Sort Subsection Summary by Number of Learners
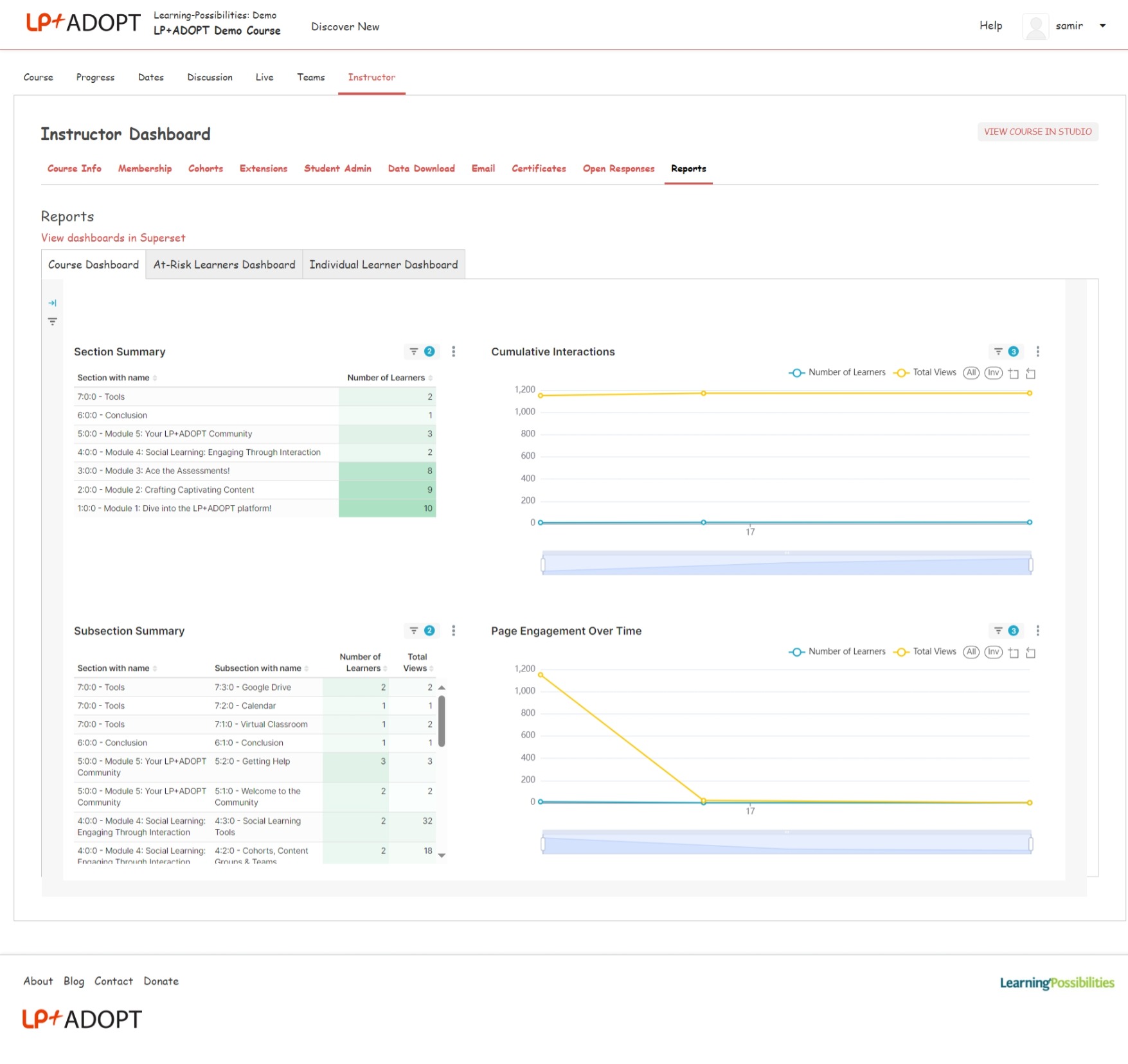Screen dimensions: 1128x1064 click(x=363, y=662)
